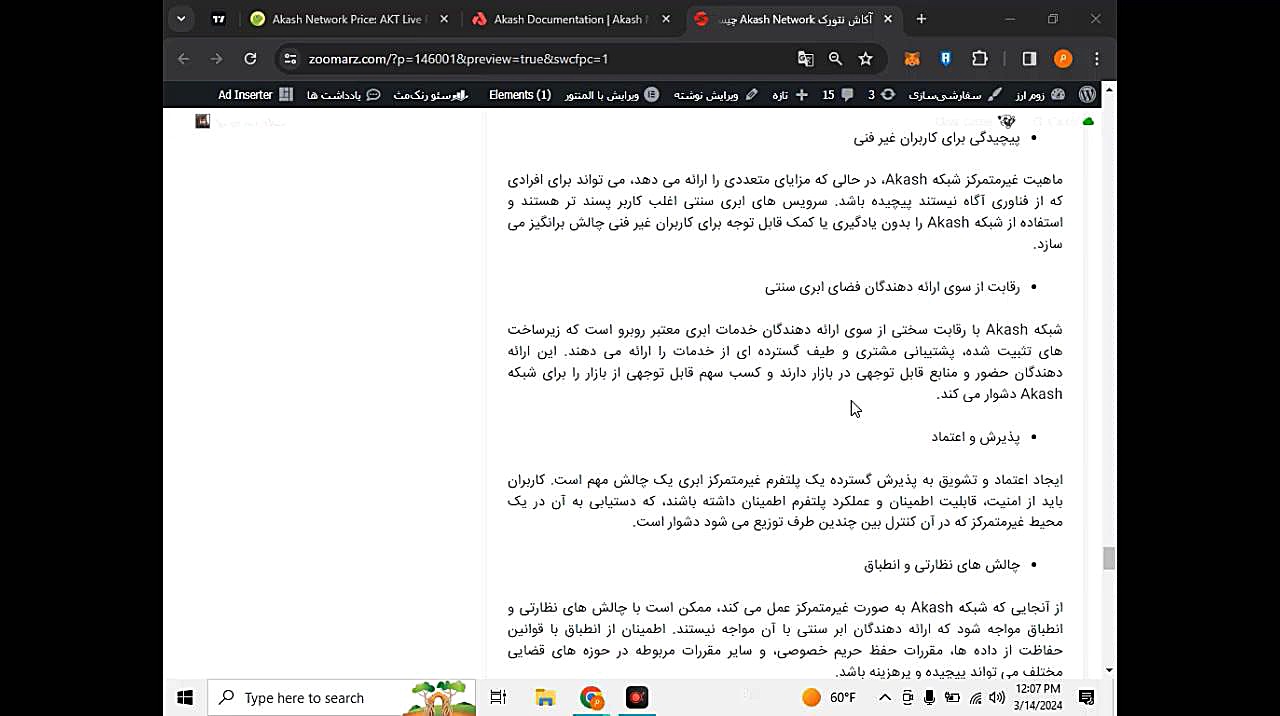
Task: Click ویرایش نوشته edit post
Action: tap(715, 95)
